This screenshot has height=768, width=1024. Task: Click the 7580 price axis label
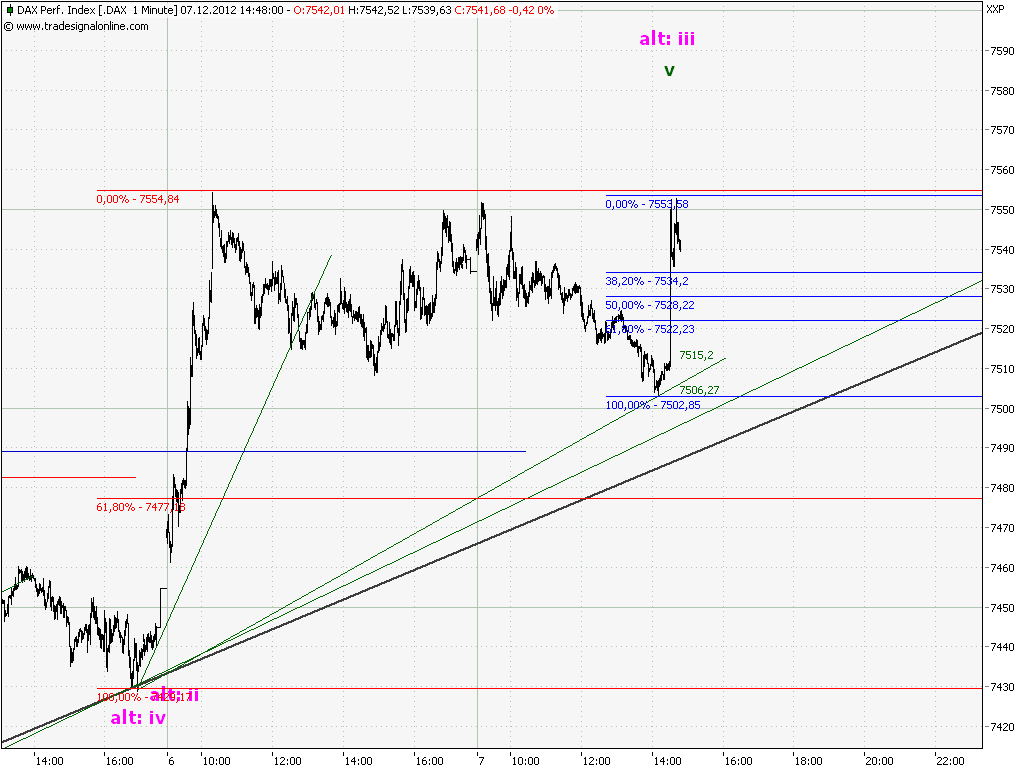[x=1002, y=91]
